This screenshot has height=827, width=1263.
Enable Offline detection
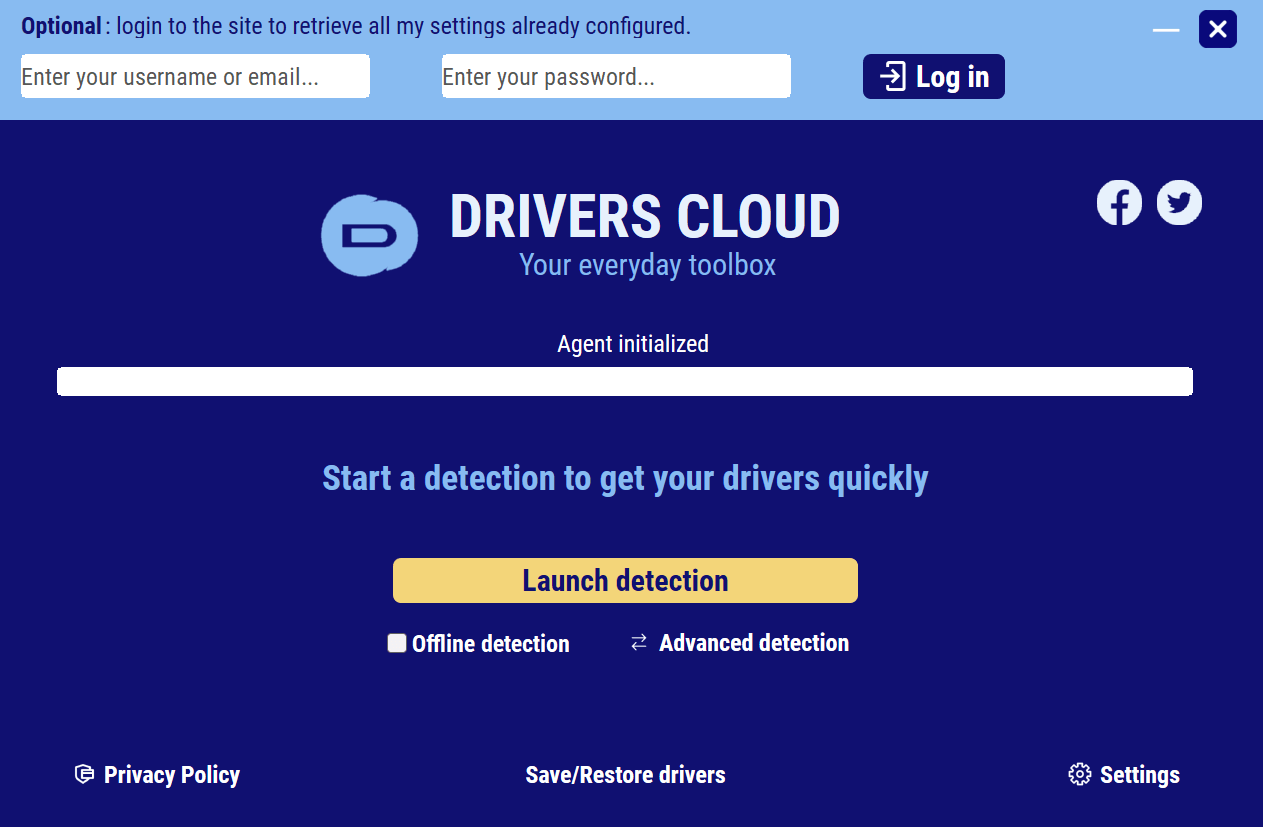coord(397,643)
